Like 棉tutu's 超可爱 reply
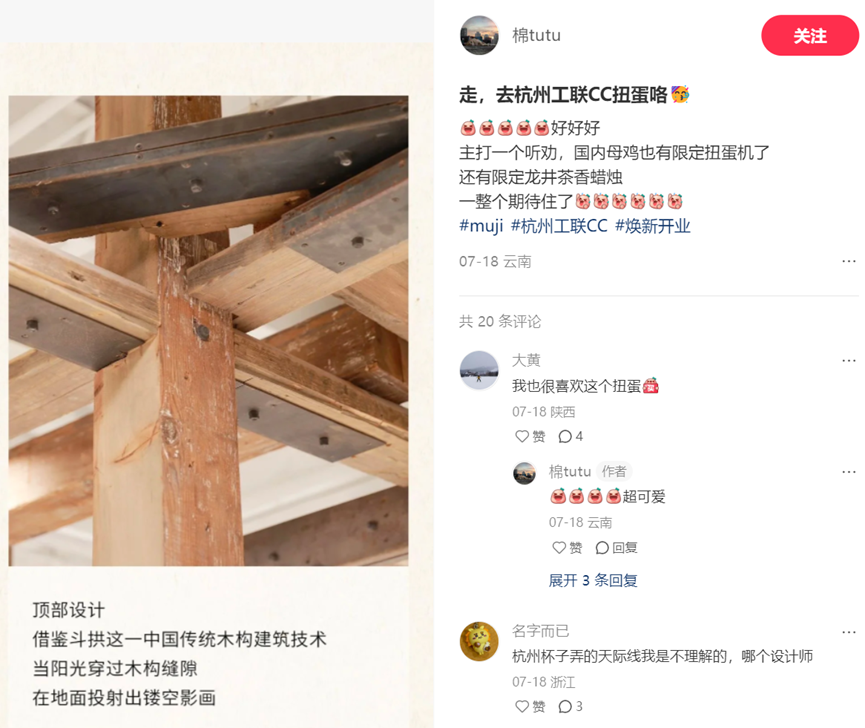 [567, 547]
